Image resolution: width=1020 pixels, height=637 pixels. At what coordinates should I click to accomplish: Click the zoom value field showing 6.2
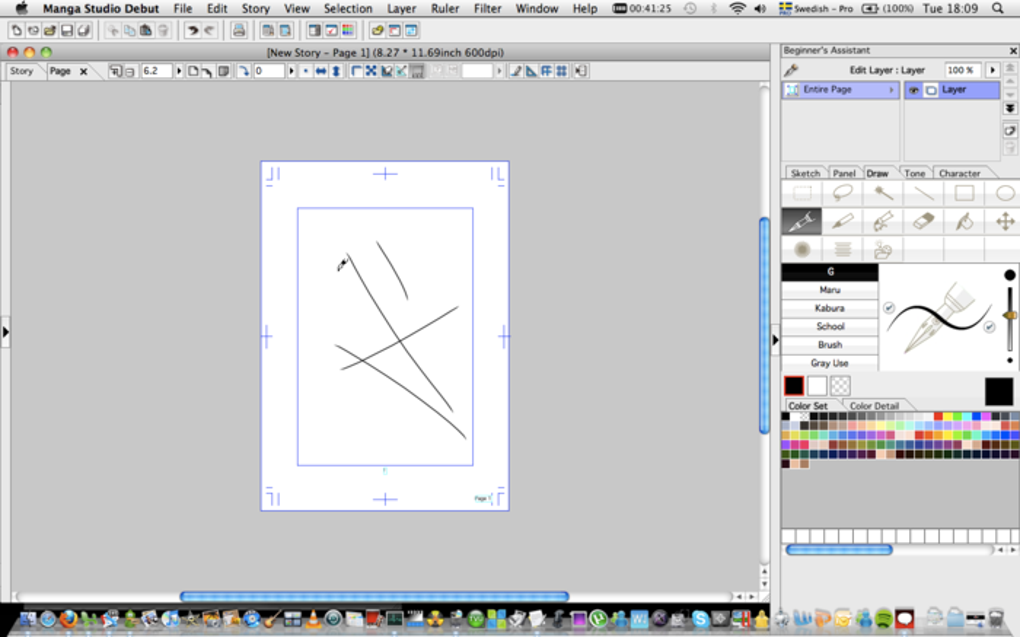pyautogui.click(x=157, y=71)
